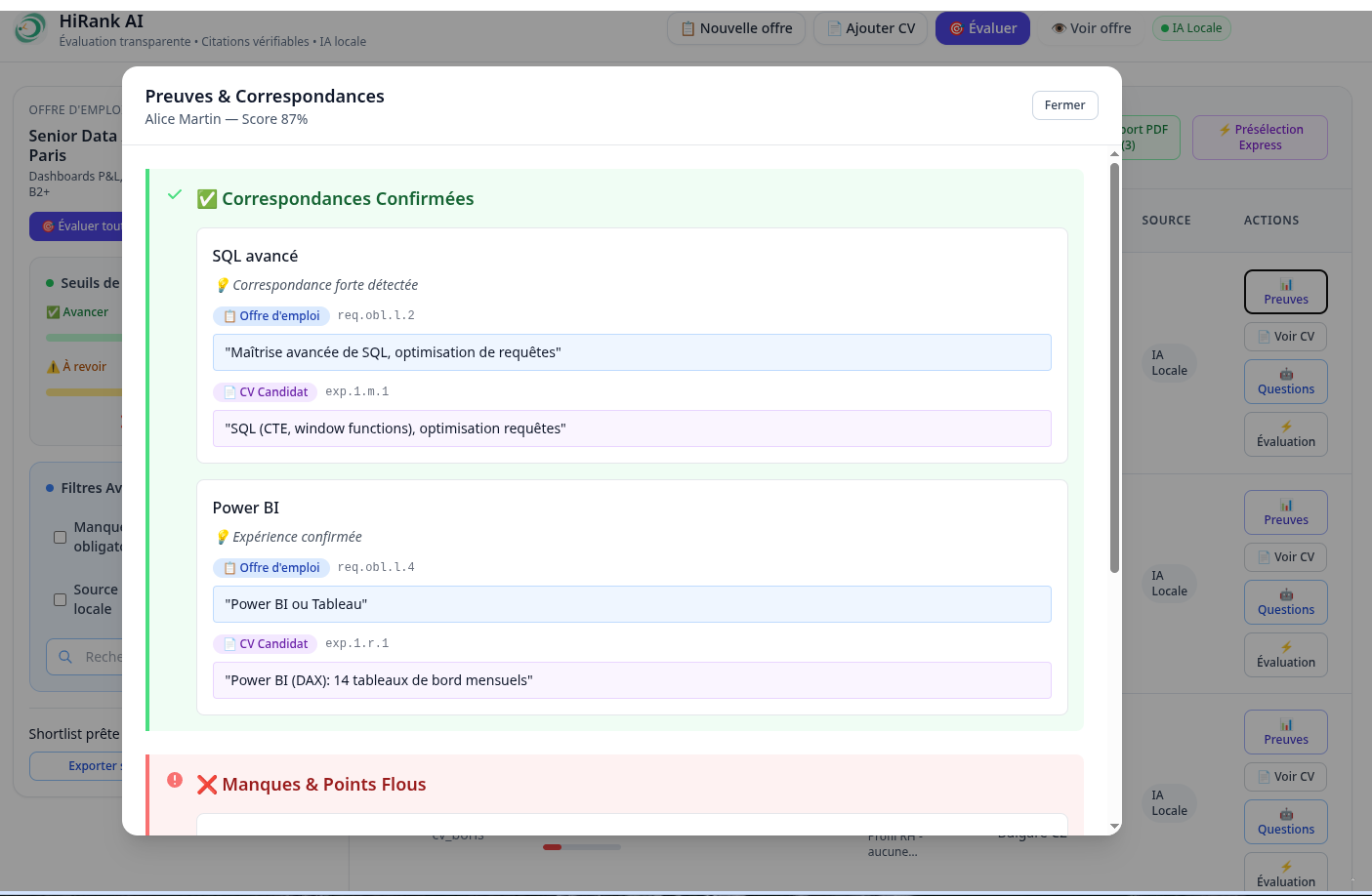This screenshot has height=896, width=1372.
Task: Open Preuves for the second candidate
Action: click(1285, 512)
